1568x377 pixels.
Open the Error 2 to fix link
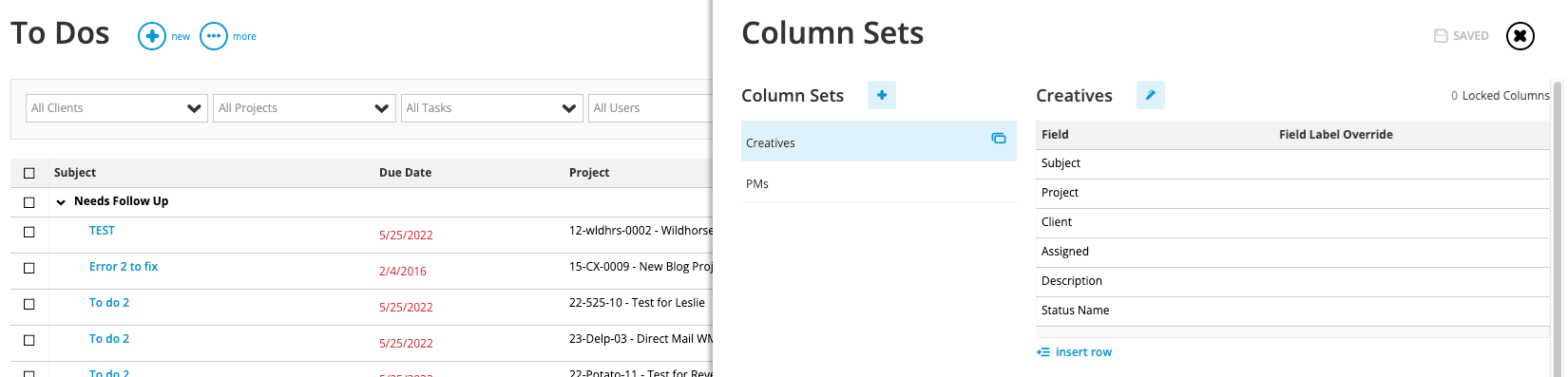click(x=124, y=267)
